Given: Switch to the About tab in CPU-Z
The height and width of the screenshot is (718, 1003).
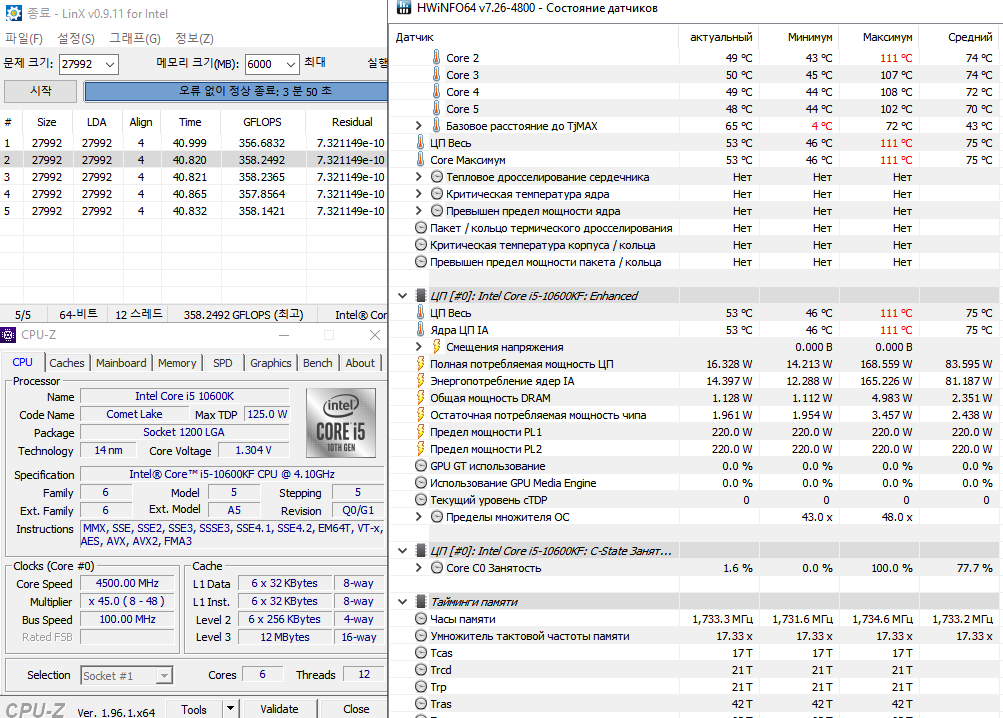Looking at the screenshot, I should [360, 363].
